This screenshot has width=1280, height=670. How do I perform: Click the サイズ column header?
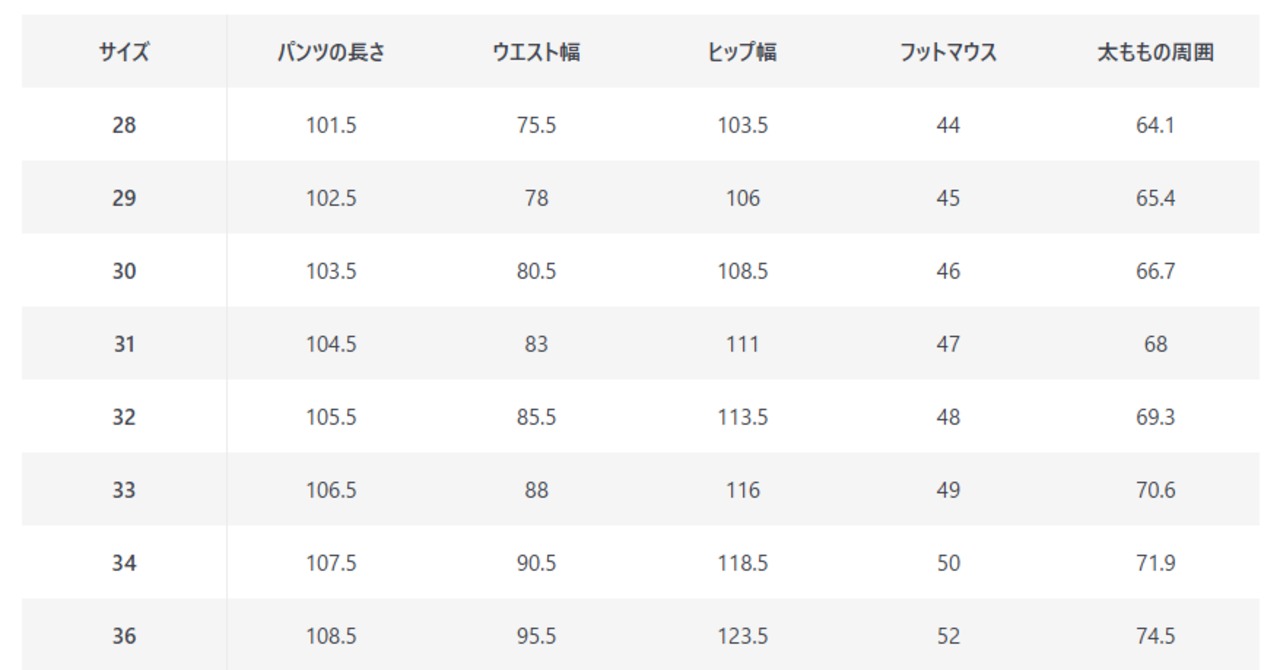point(124,53)
